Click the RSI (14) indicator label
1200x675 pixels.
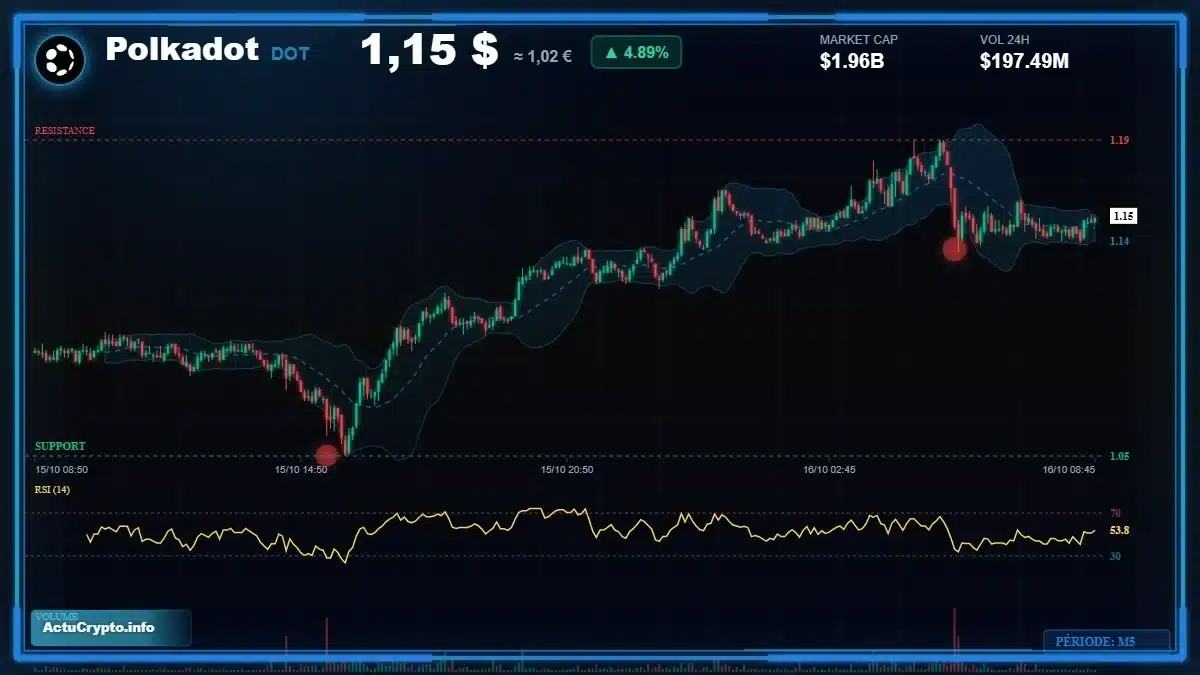point(52,489)
